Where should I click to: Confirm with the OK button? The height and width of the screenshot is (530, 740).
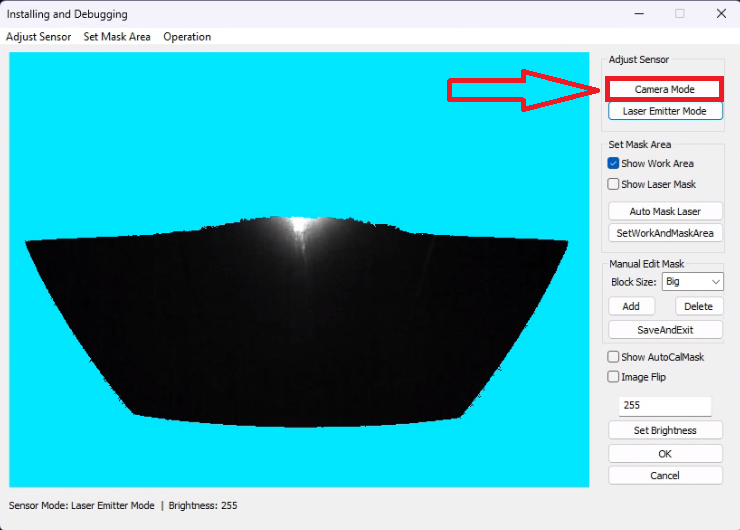(x=665, y=454)
